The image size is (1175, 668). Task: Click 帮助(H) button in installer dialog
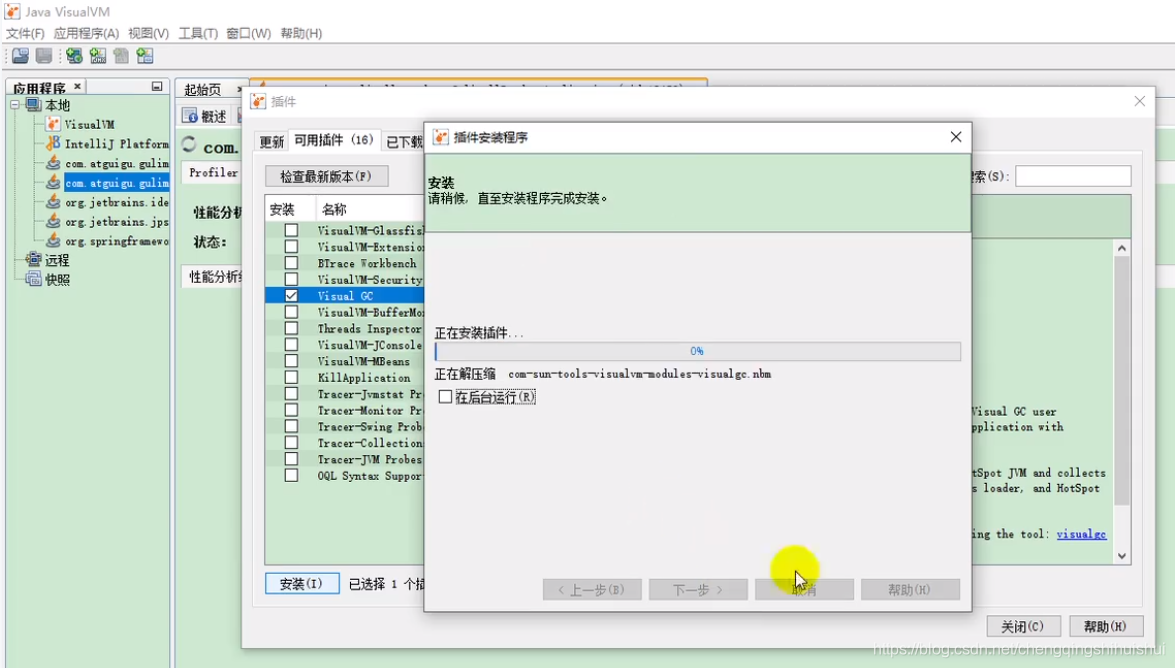pos(910,590)
